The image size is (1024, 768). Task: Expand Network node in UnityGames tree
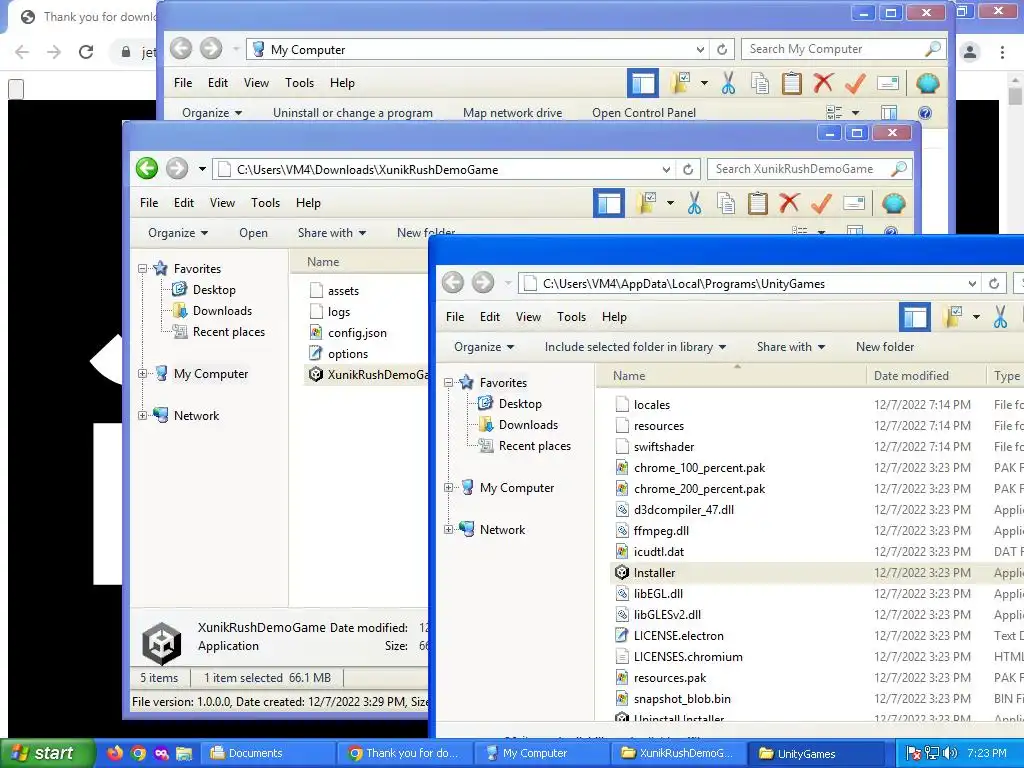click(x=448, y=530)
